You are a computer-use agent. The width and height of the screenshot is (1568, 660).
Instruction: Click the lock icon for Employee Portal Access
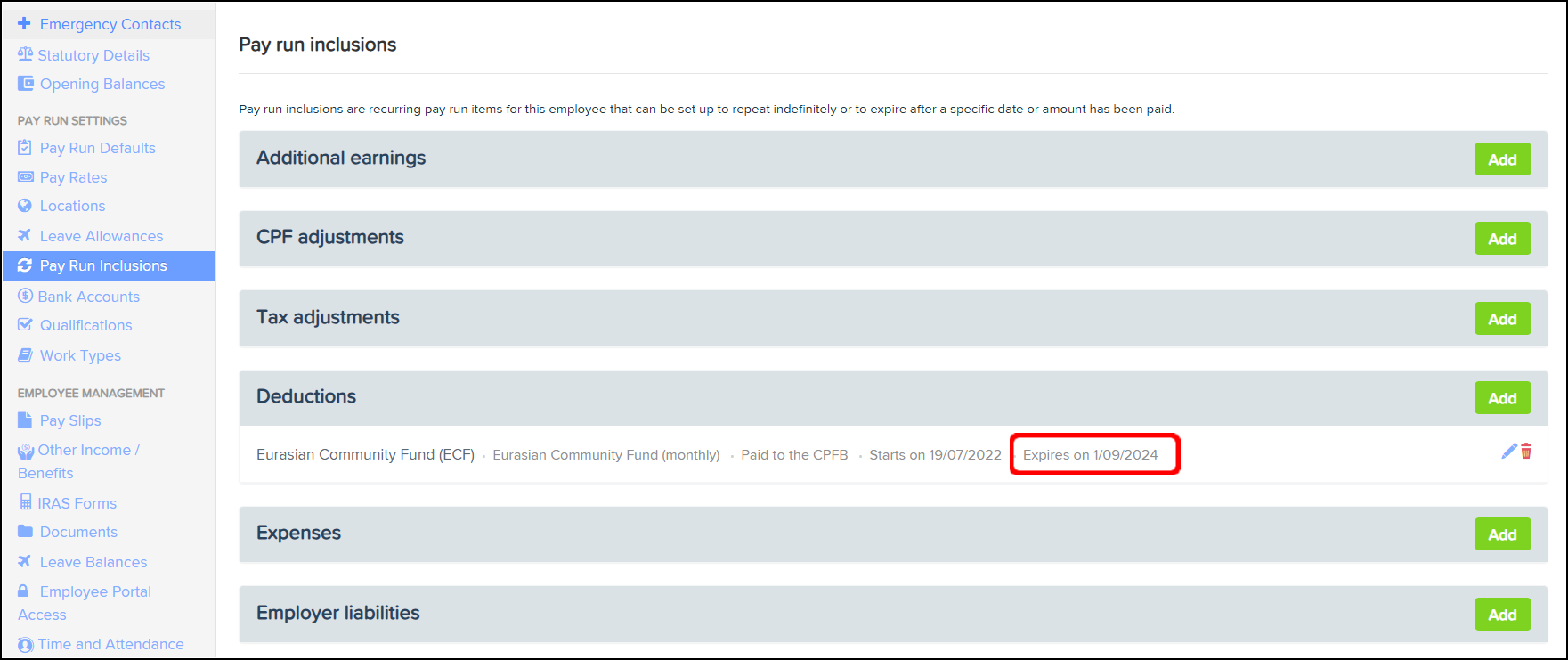pos(24,591)
